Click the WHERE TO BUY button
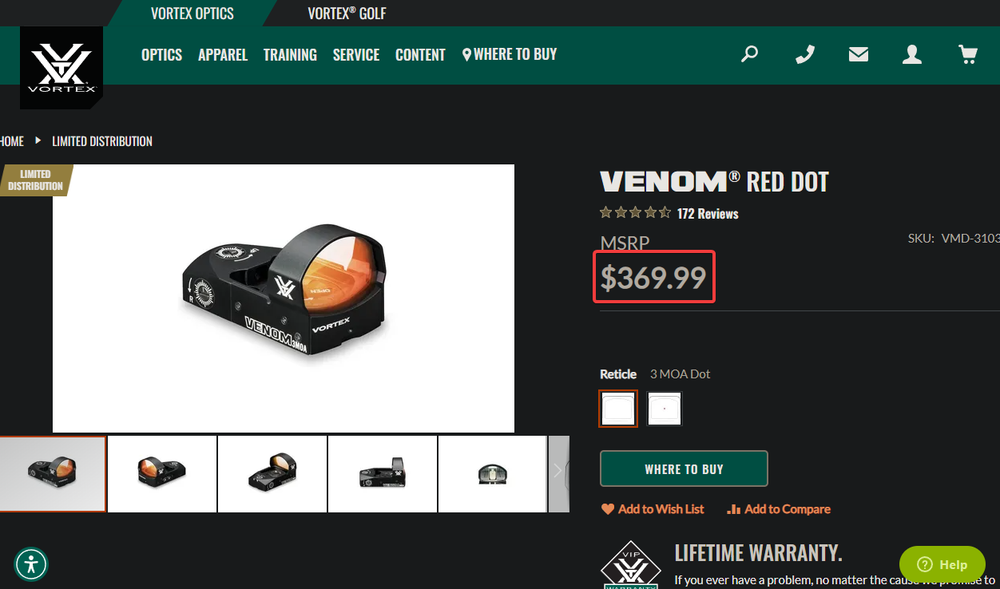The height and width of the screenshot is (589, 1000). tap(684, 469)
